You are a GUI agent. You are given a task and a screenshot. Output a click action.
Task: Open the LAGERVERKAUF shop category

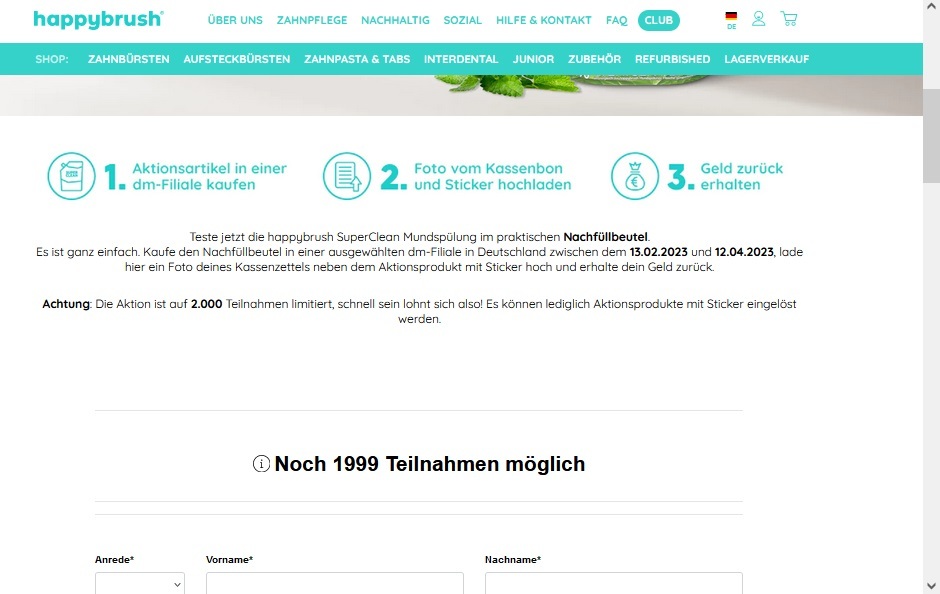(767, 59)
